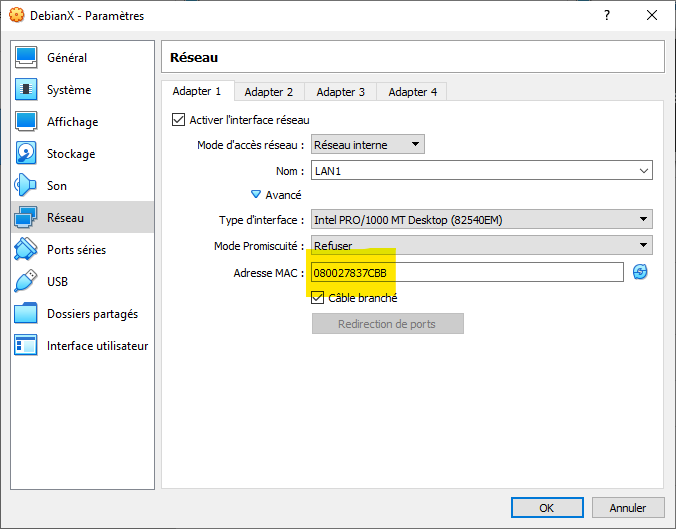The image size is (676, 529).
Task: Select the USB plug icon
Action: click(x=26, y=281)
